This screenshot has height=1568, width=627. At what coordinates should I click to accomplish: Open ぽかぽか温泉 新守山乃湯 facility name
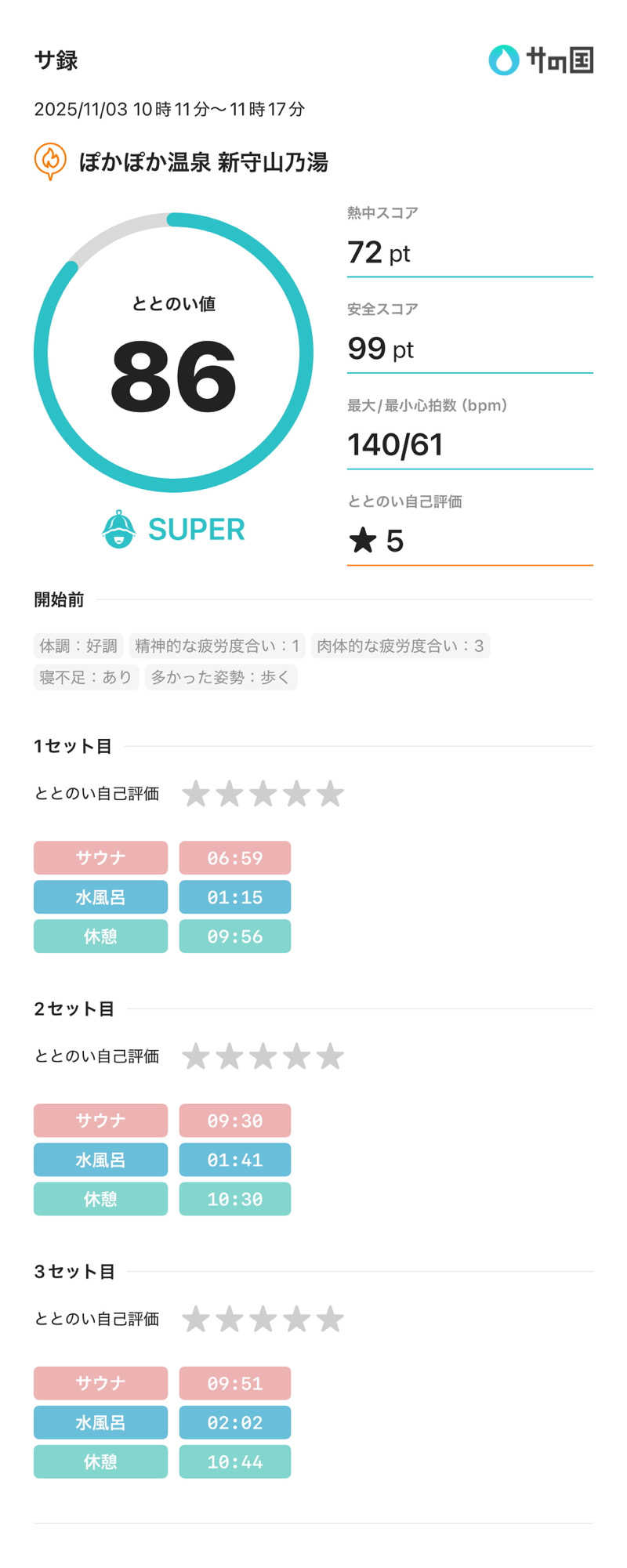tap(203, 162)
